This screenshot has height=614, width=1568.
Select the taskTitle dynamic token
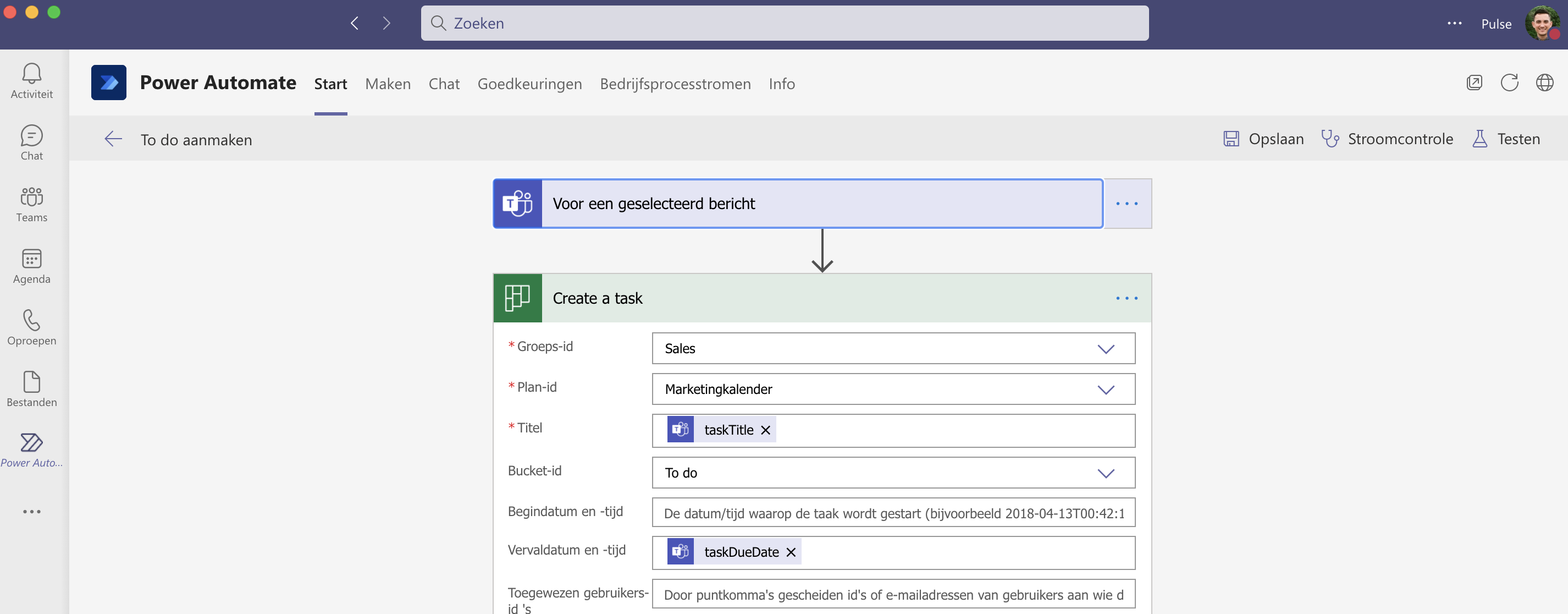(721, 430)
